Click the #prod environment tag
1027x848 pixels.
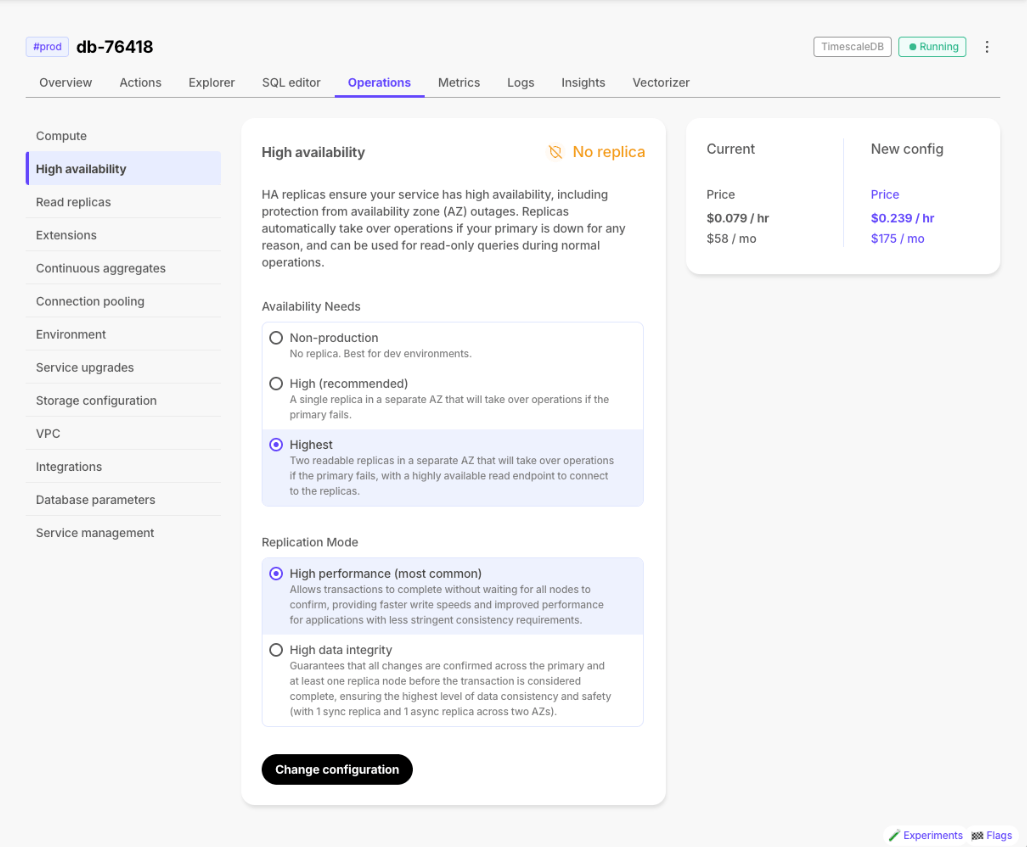[x=47, y=47]
